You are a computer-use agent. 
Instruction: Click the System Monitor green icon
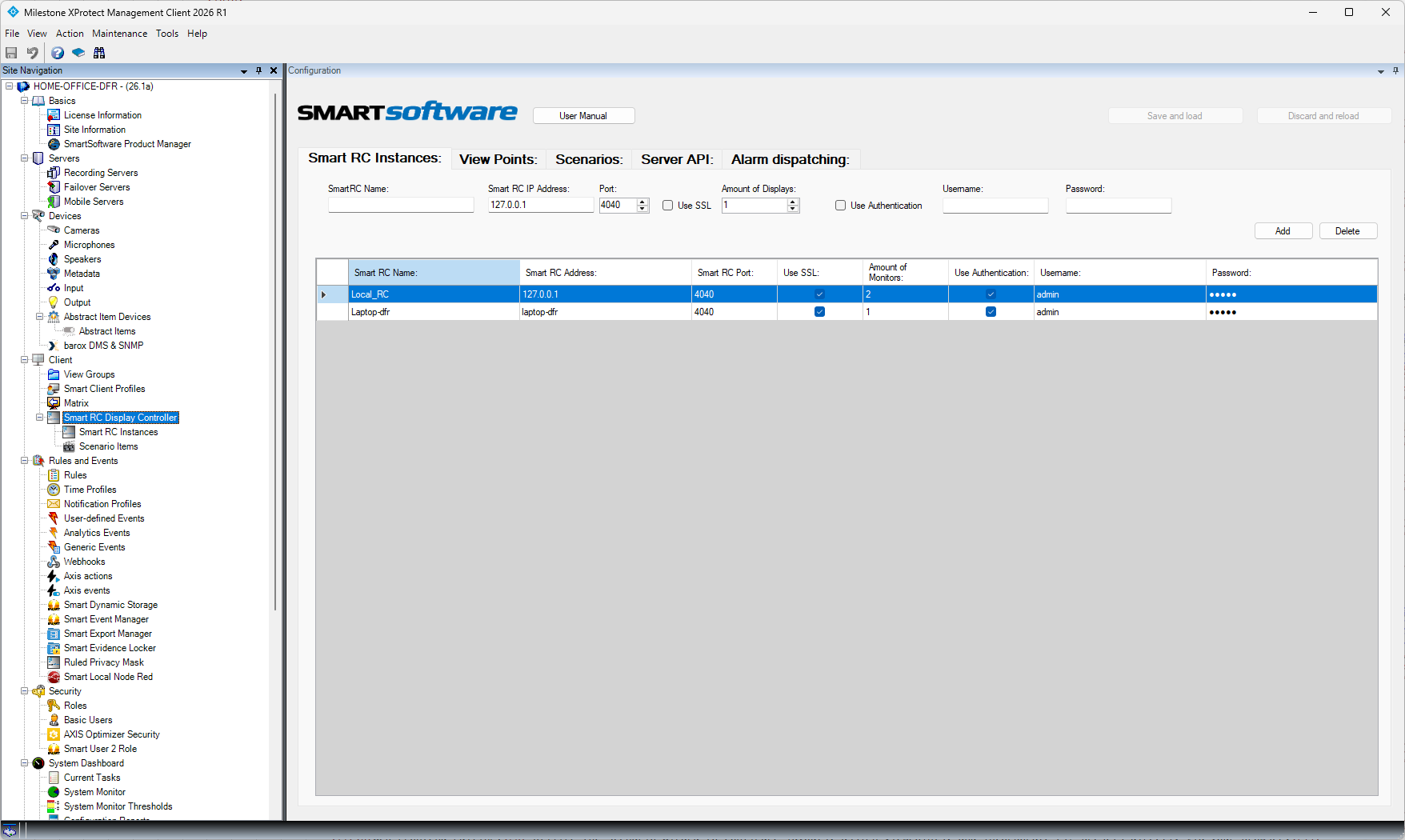click(x=54, y=792)
